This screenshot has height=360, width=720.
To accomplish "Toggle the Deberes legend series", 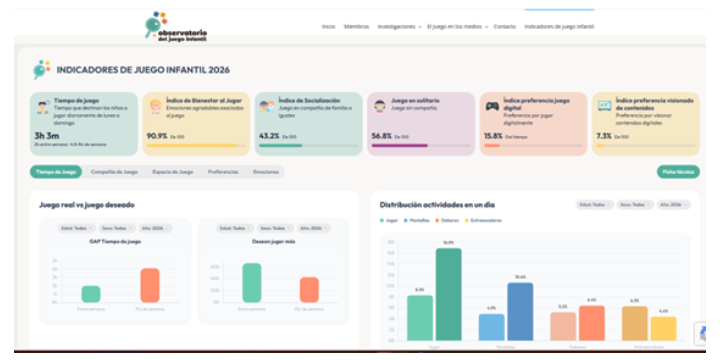I will [x=447, y=220].
